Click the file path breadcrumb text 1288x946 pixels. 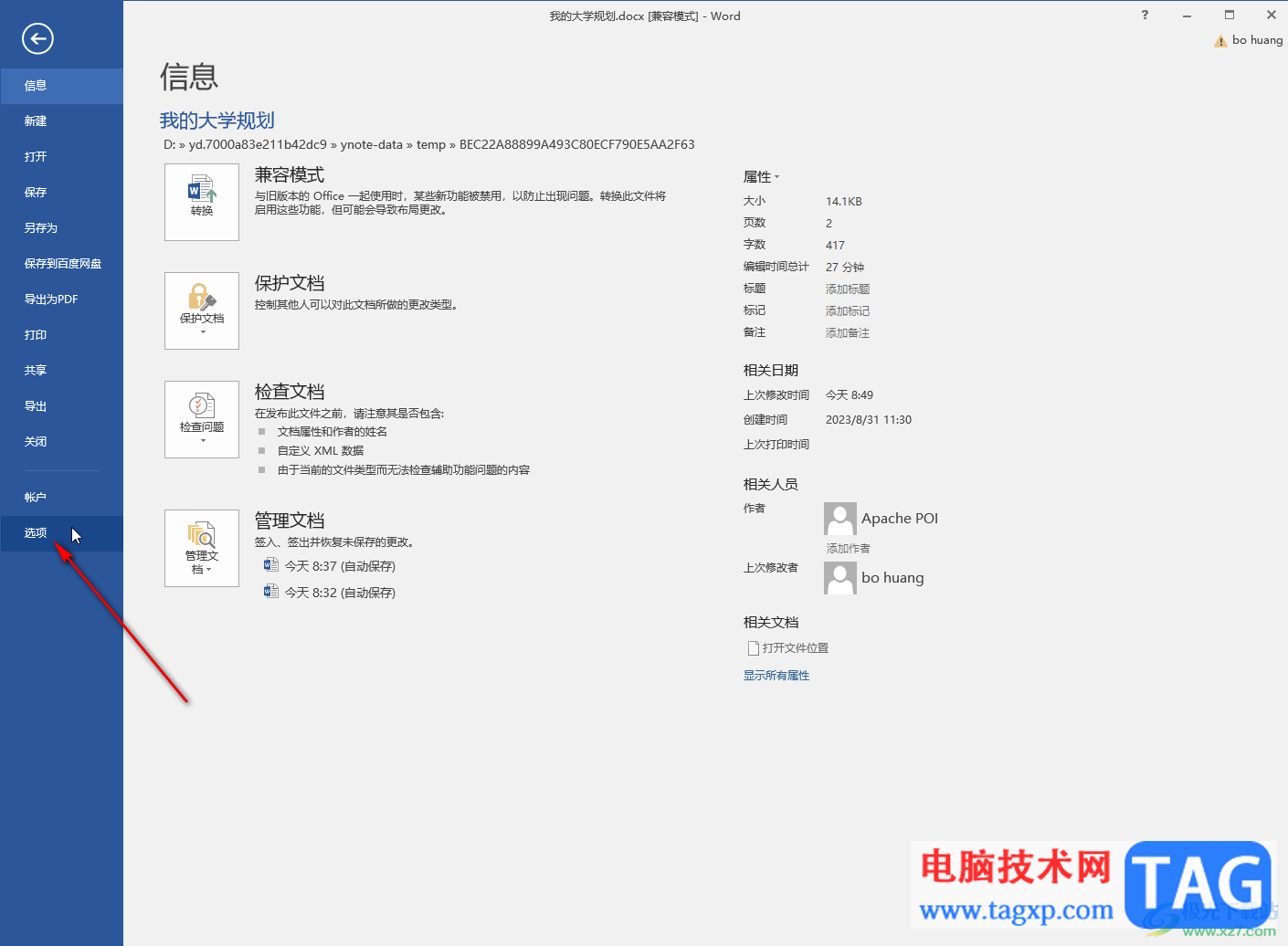point(429,144)
